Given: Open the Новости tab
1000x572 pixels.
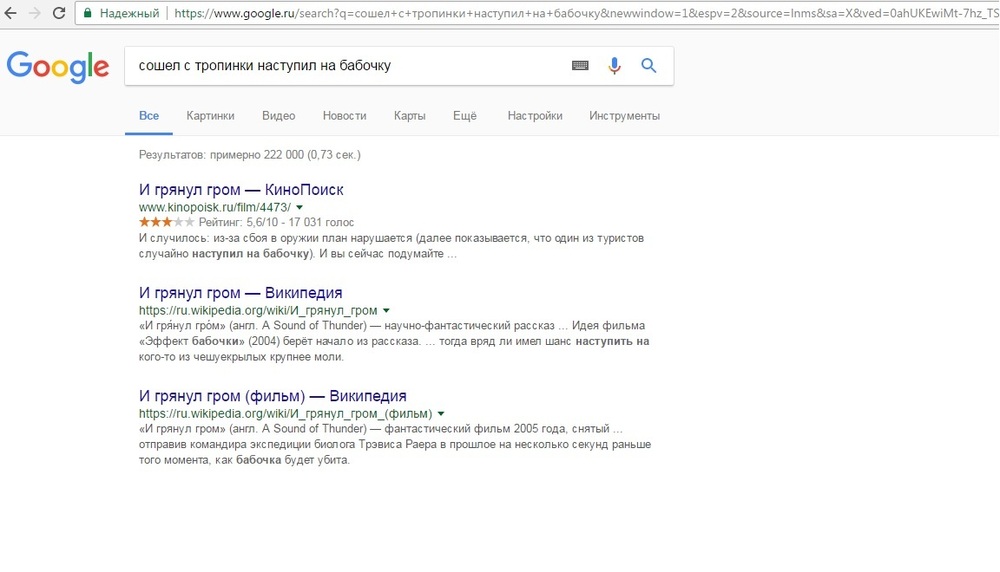Looking at the screenshot, I should [x=344, y=116].
